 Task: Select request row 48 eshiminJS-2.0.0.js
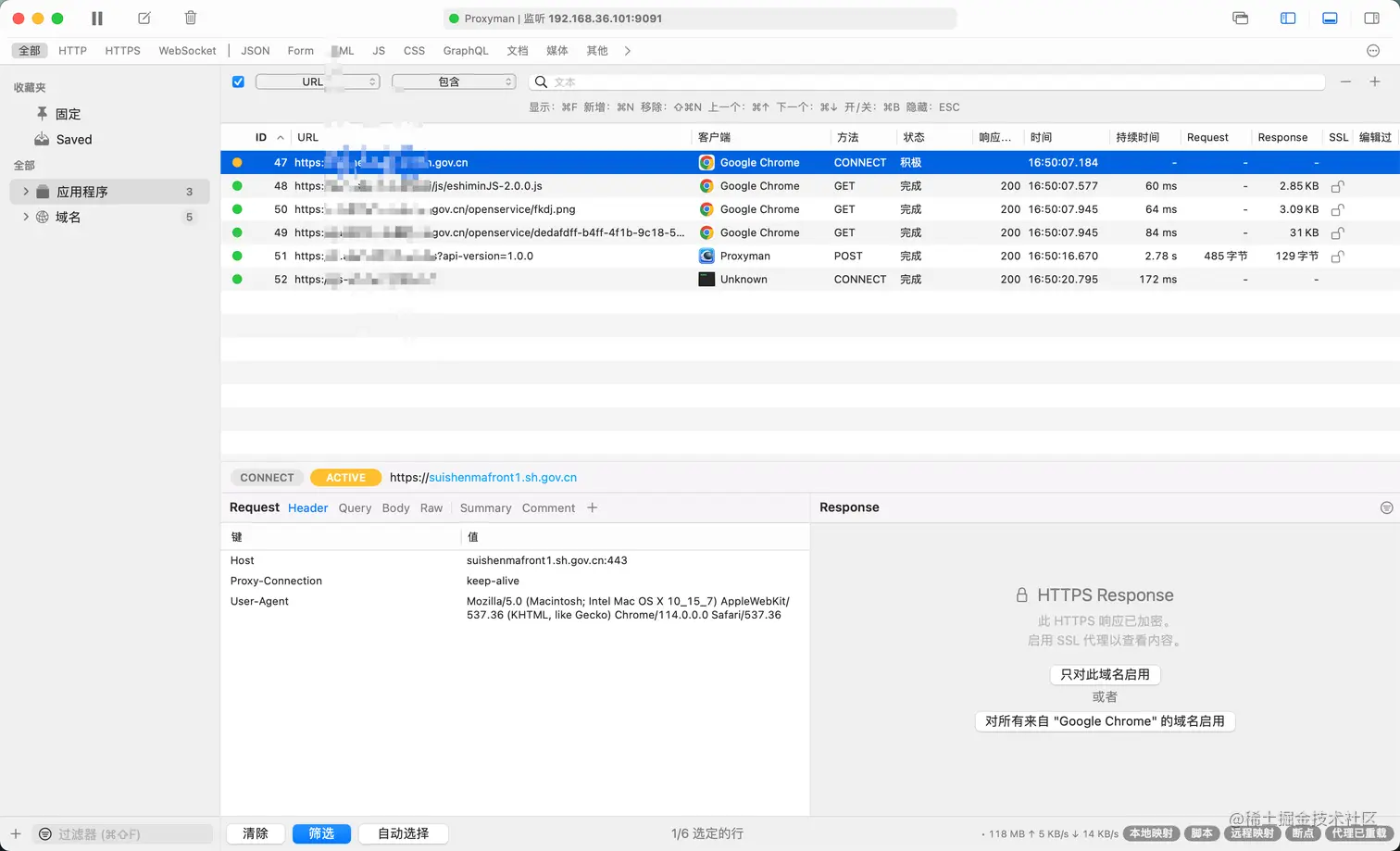pyautogui.click(x=810, y=186)
